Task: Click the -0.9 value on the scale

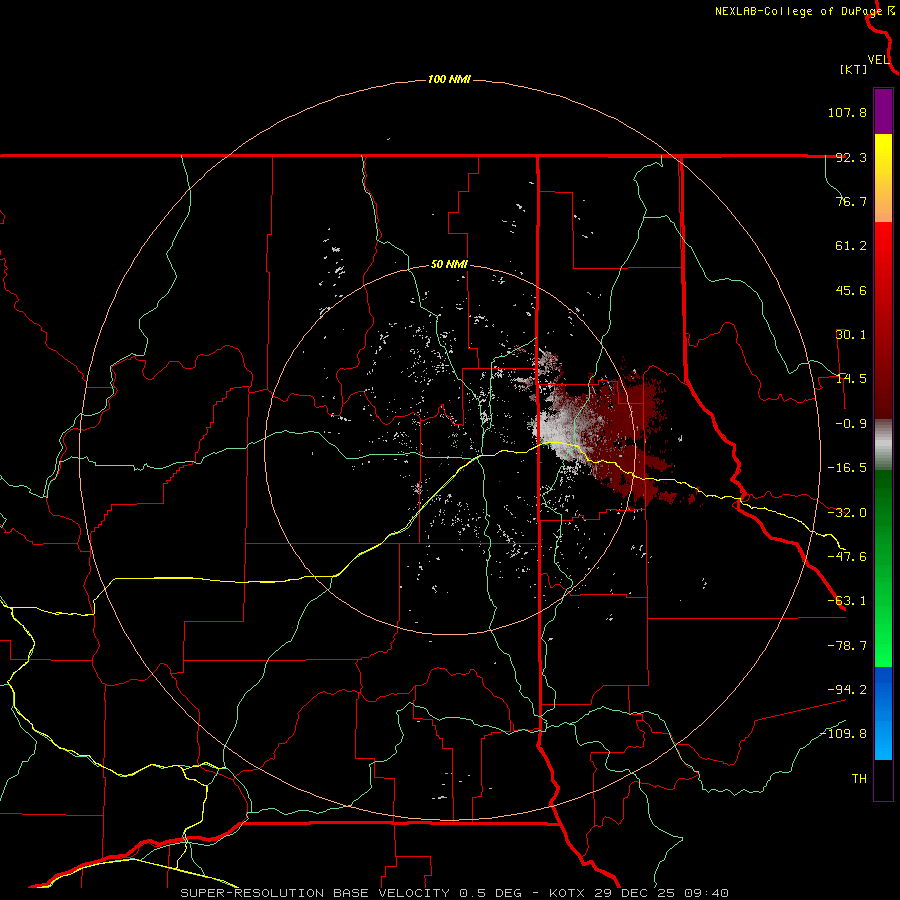Action: [851, 424]
